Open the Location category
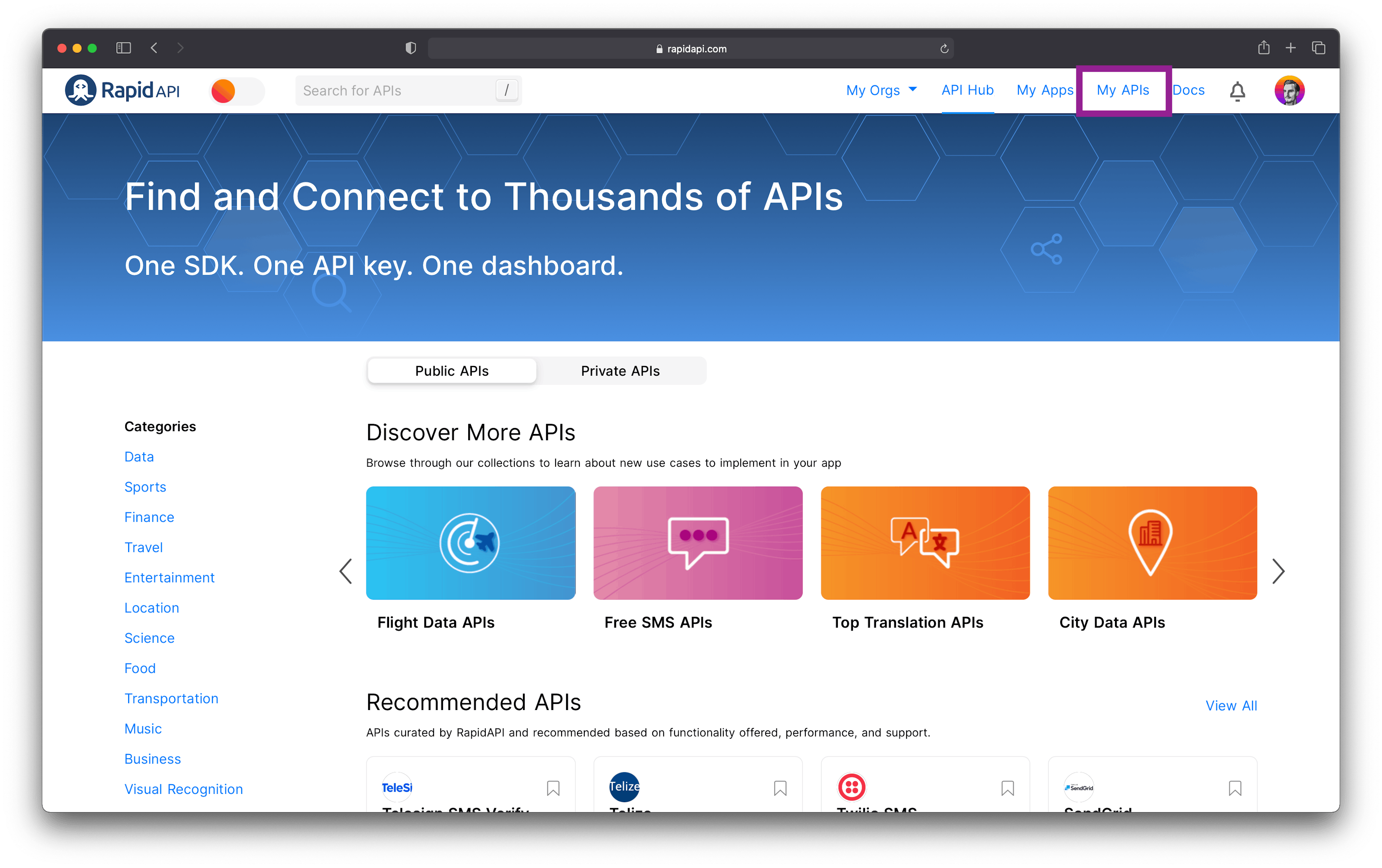 pos(152,607)
